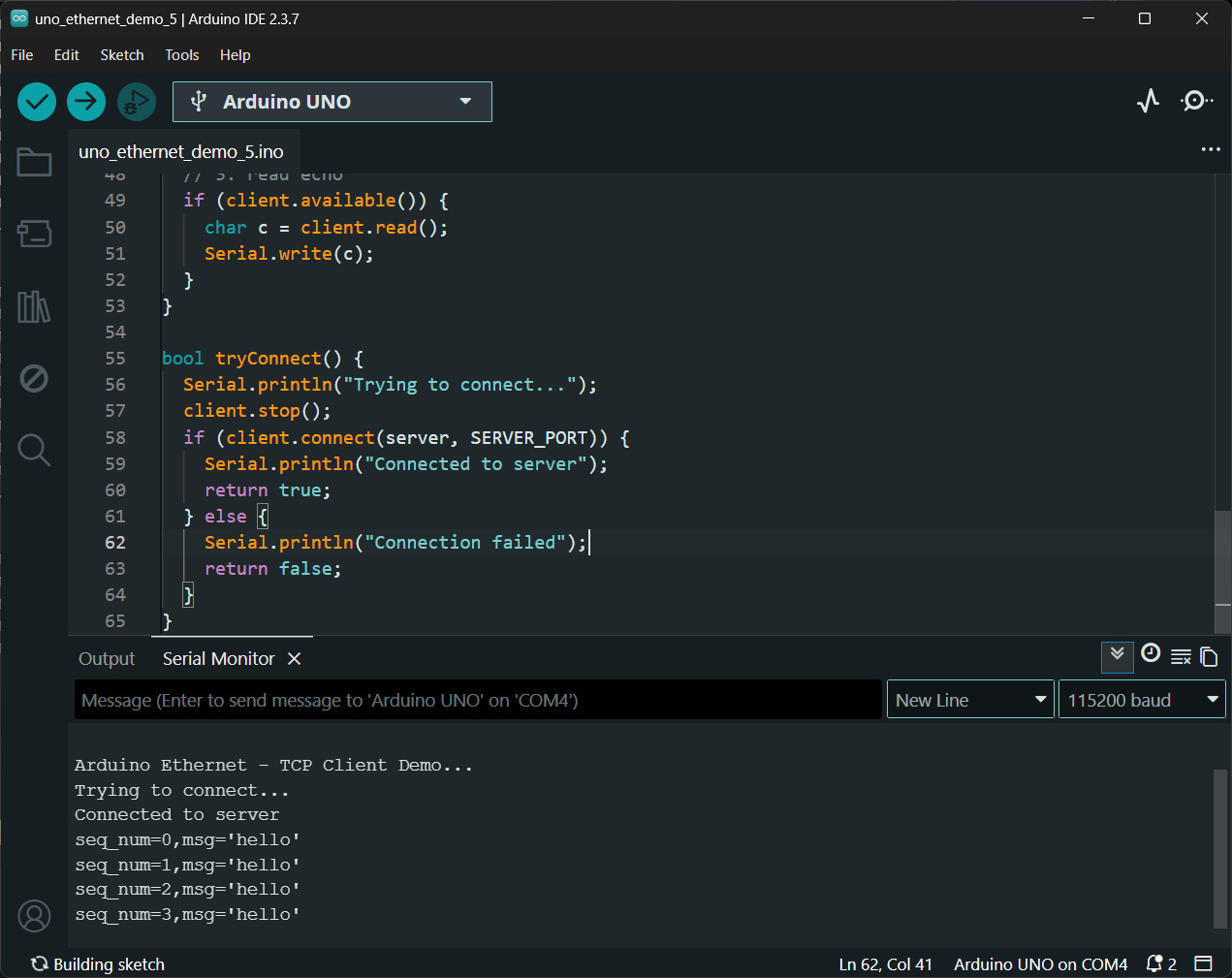Change the 115200 baud rate dropdown
The image size is (1232, 978).
tap(1141, 700)
